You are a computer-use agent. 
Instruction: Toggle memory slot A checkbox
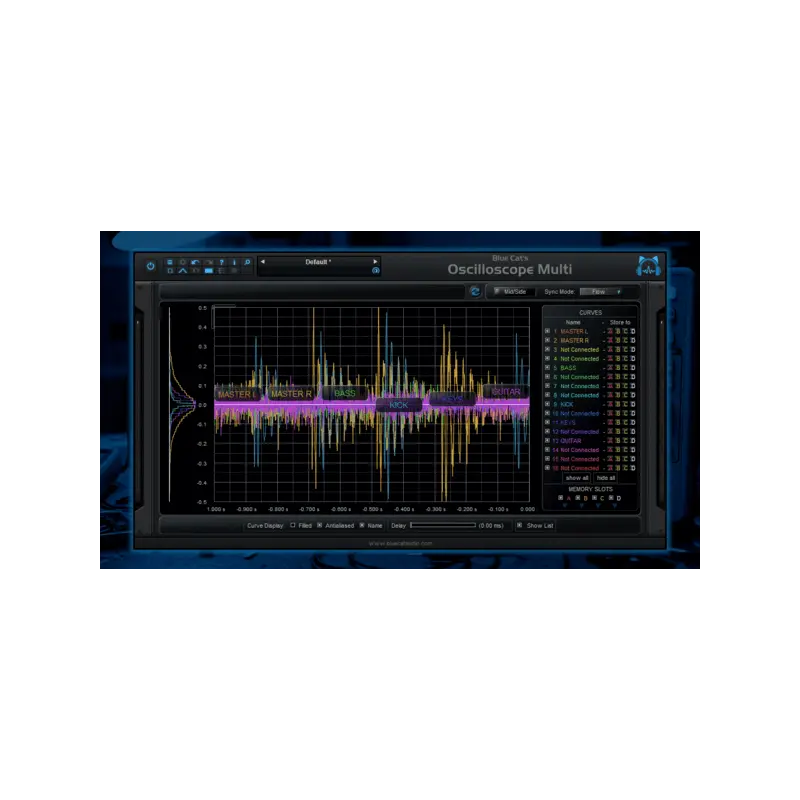(560, 497)
